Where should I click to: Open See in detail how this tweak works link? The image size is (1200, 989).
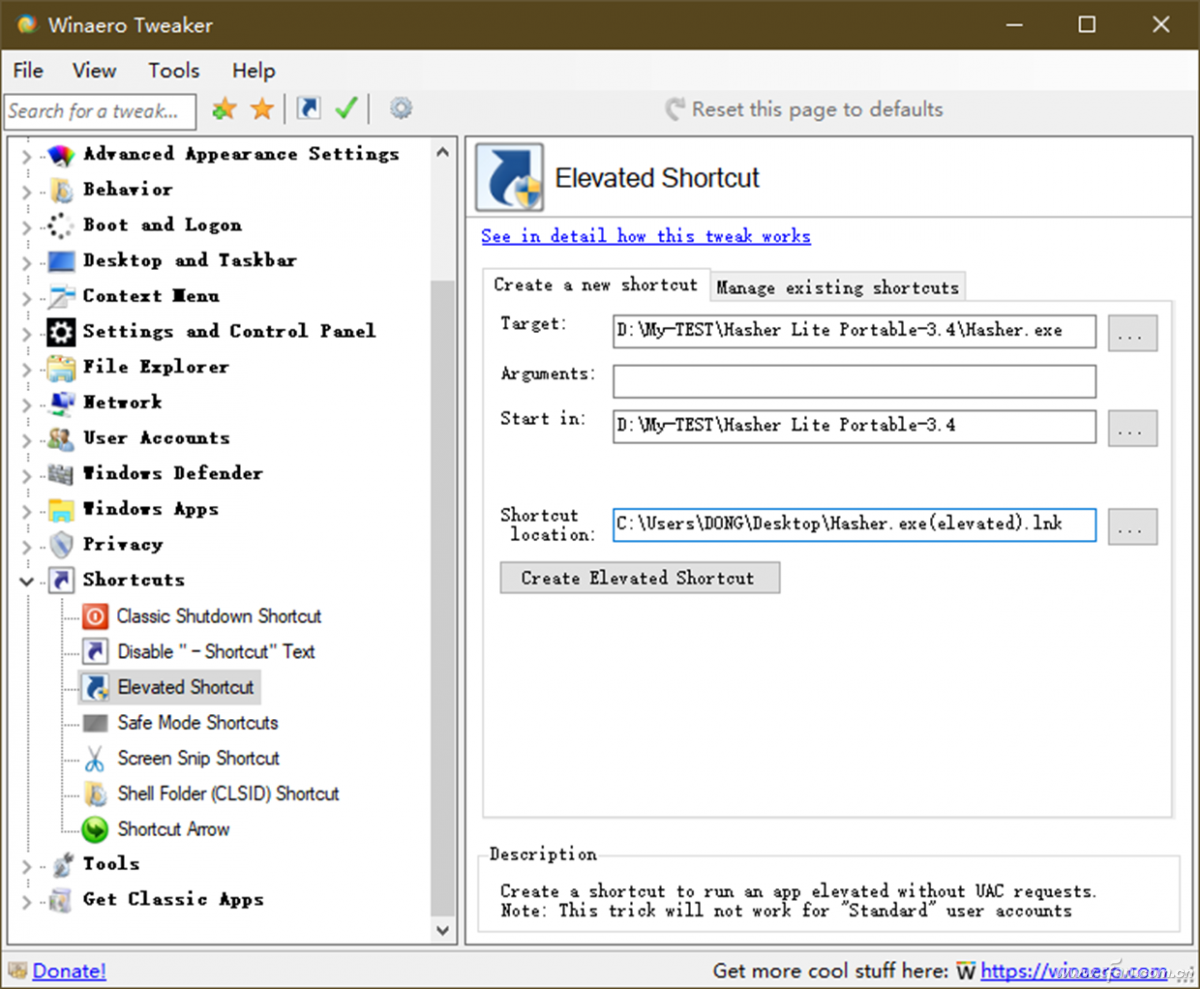pos(646,236)
